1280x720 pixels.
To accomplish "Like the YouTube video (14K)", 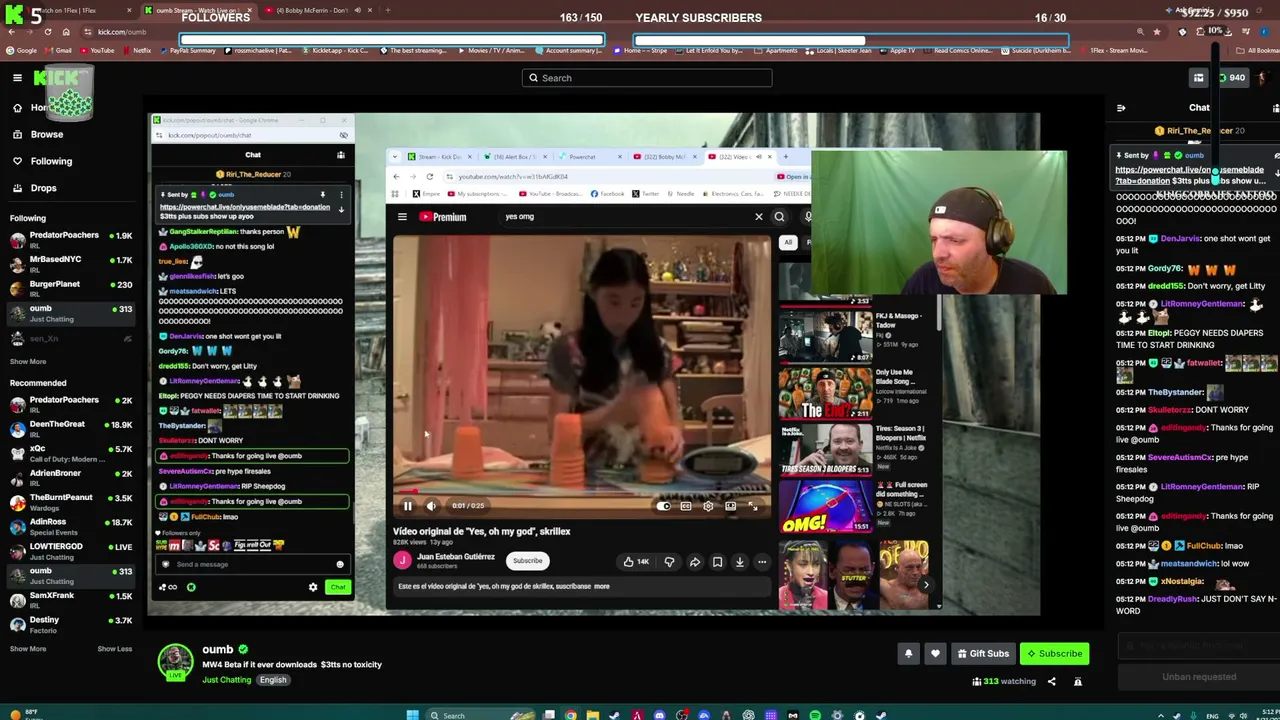I will point(636,562).
